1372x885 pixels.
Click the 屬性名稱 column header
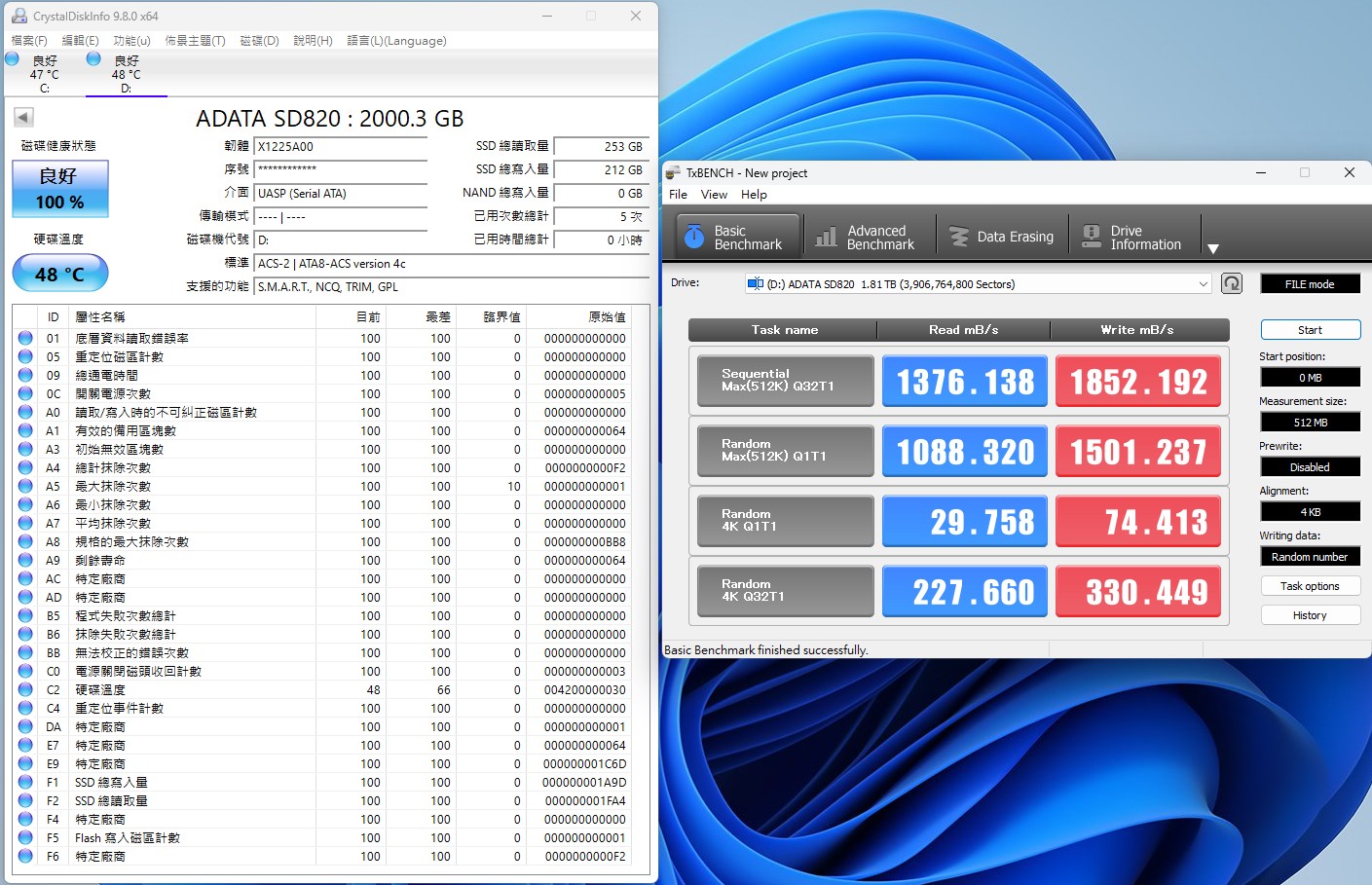tap(193, 317)
